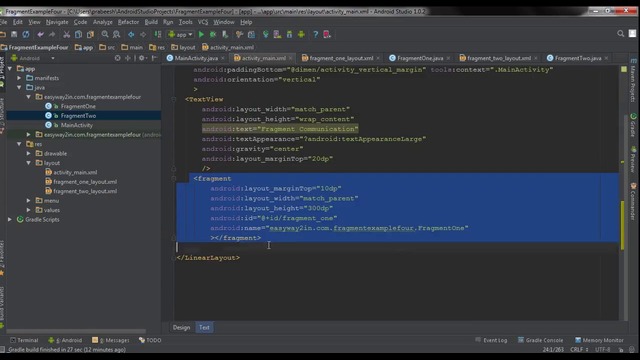Click the Redo arrow icon
Viewport: 640px width, 360px height.
tap(52, 35)
